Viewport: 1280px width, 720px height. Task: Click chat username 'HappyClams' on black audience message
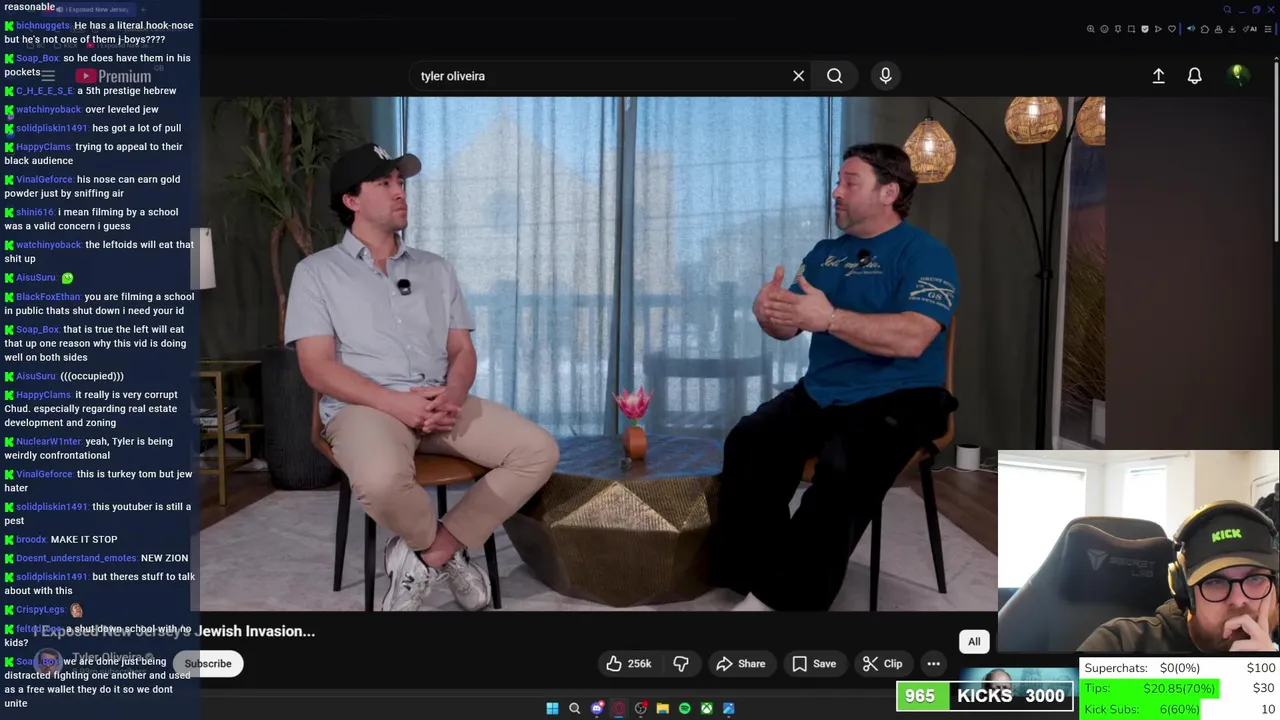coord(44,147)
